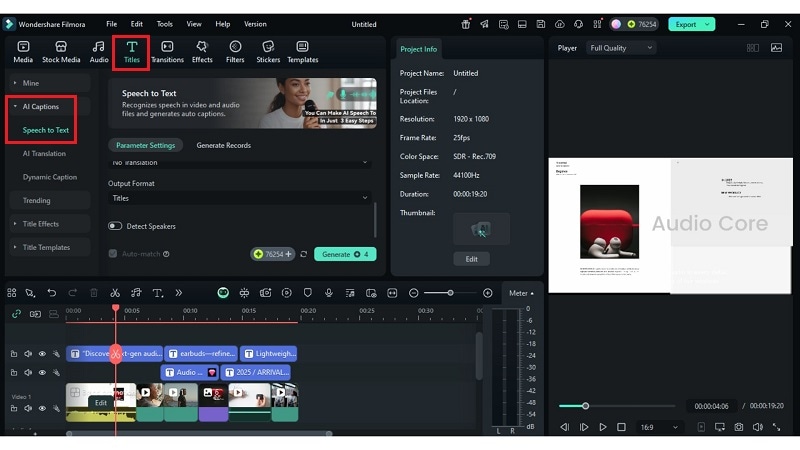Image resolution: width=800 pixels, height=450 pixels.
Task: Click the gift icon in title bar
Action: tap(465, 24)
